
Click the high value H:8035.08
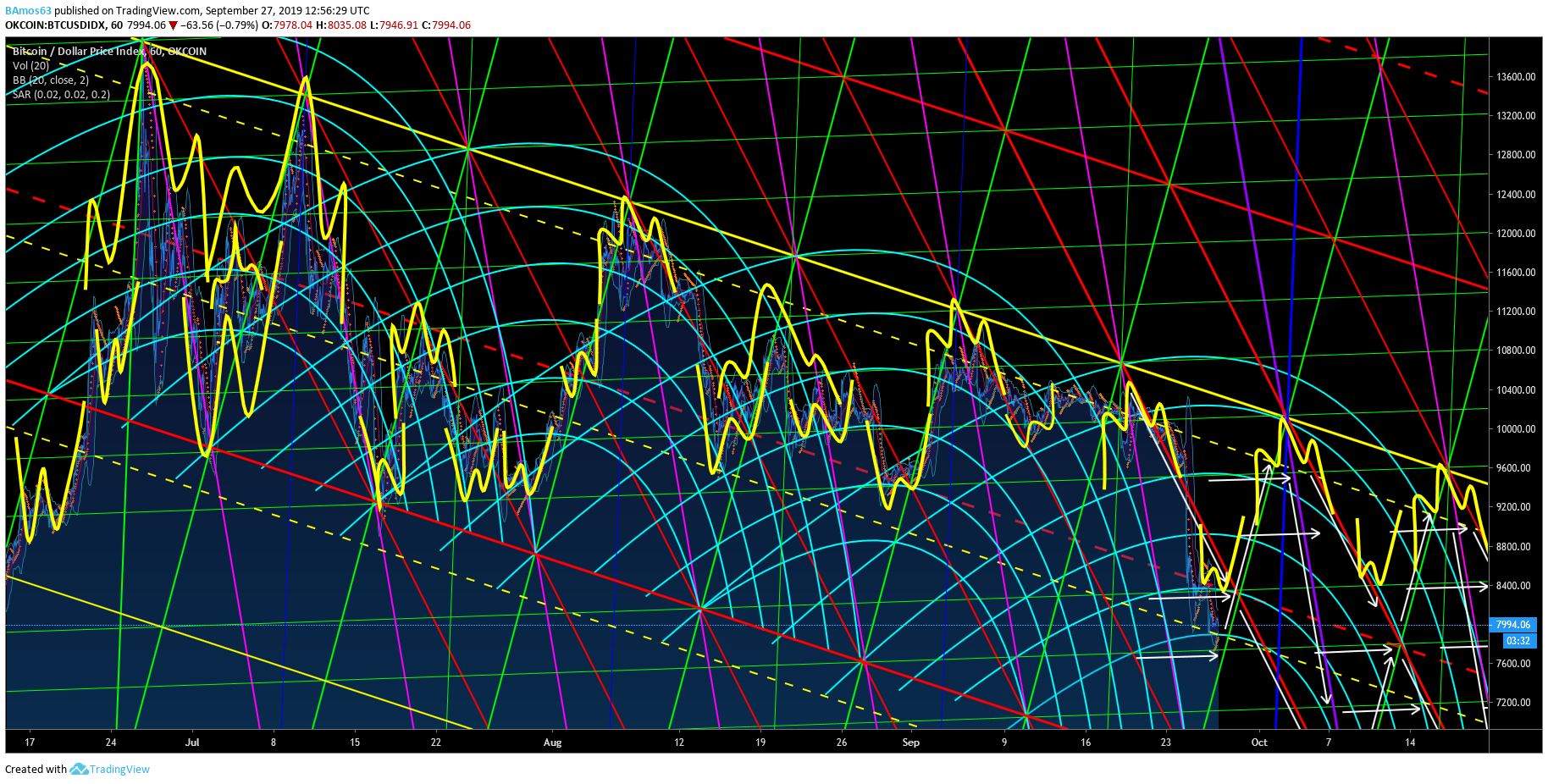[341, 25]
